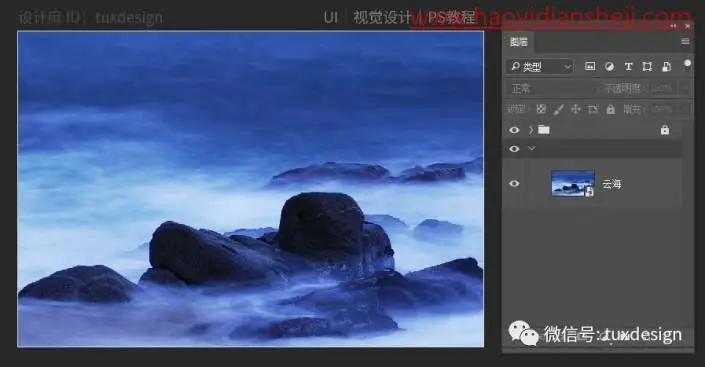Open the Layers panel hamburger menu
705x367 pixels.
[x=685, y=41]
